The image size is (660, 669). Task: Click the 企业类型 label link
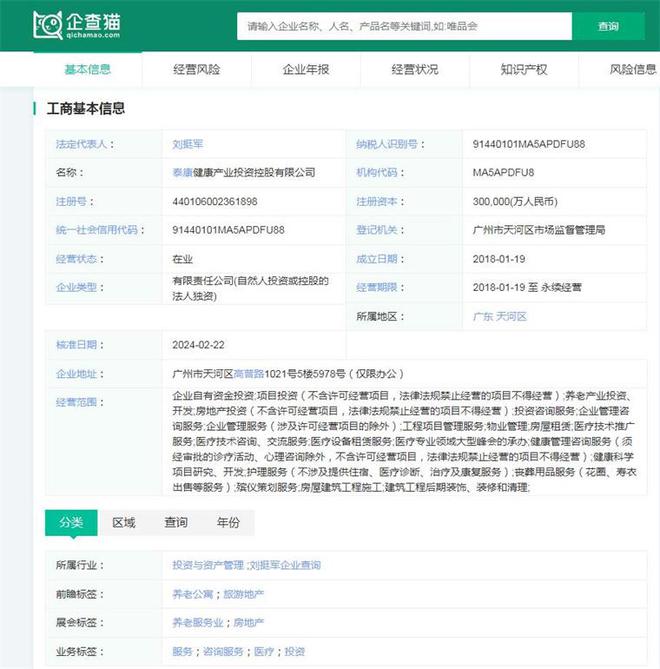coord(76,287)
